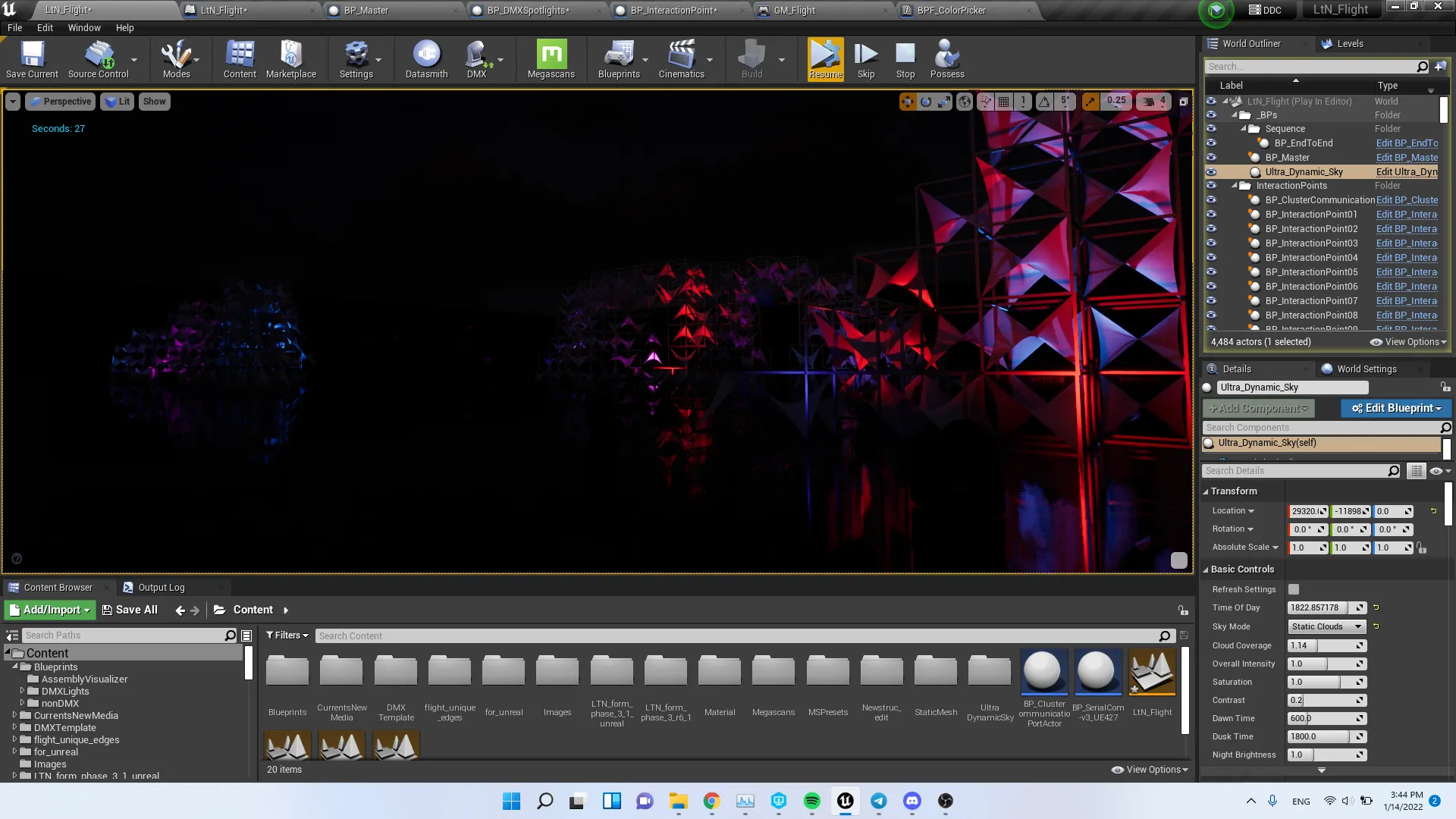Open Source Control from toolbar

click(99, 59)
